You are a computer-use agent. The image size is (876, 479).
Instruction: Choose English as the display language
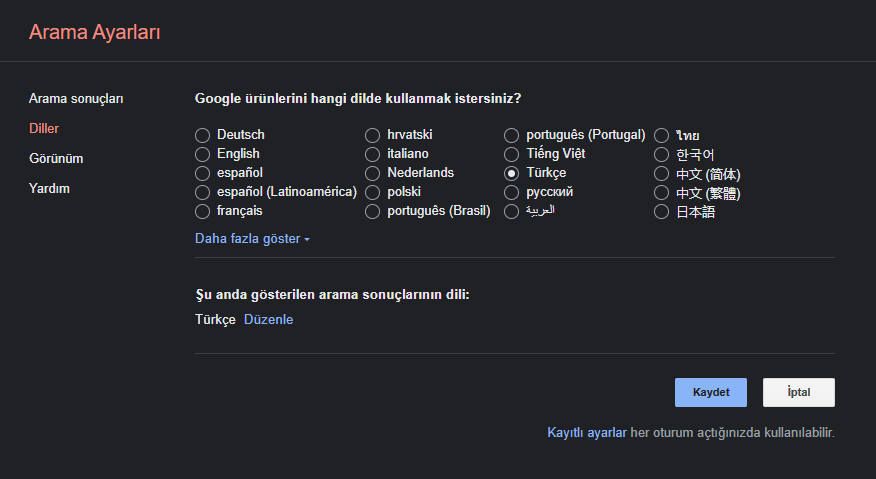(x=202, y=154)
